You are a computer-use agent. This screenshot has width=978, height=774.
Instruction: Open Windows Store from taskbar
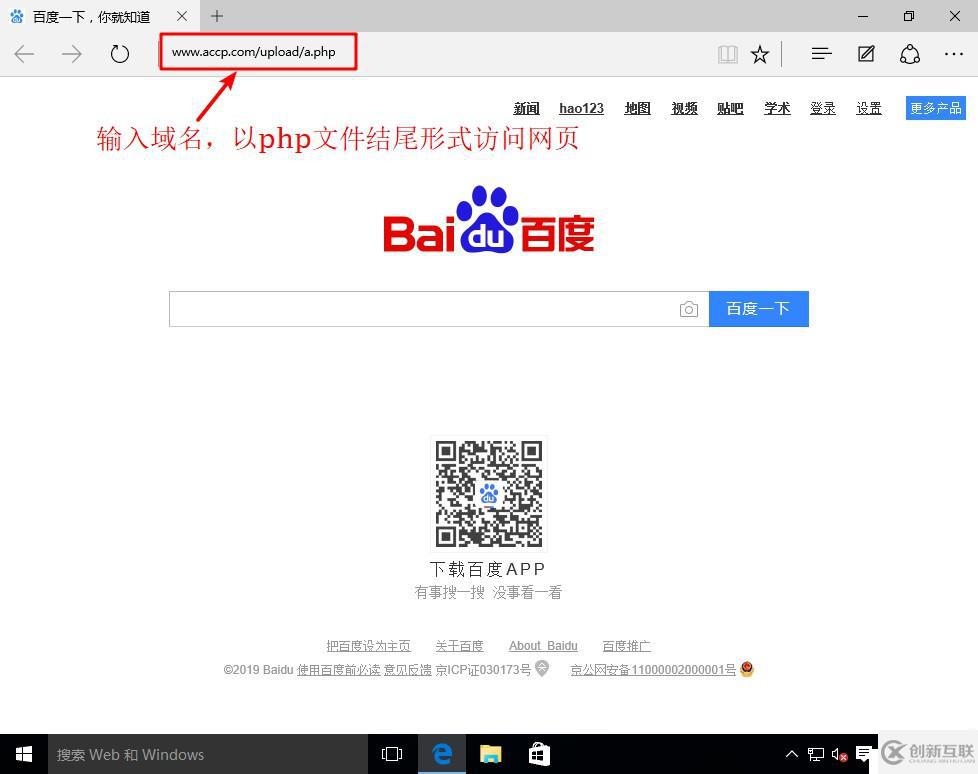coord(539,755)
